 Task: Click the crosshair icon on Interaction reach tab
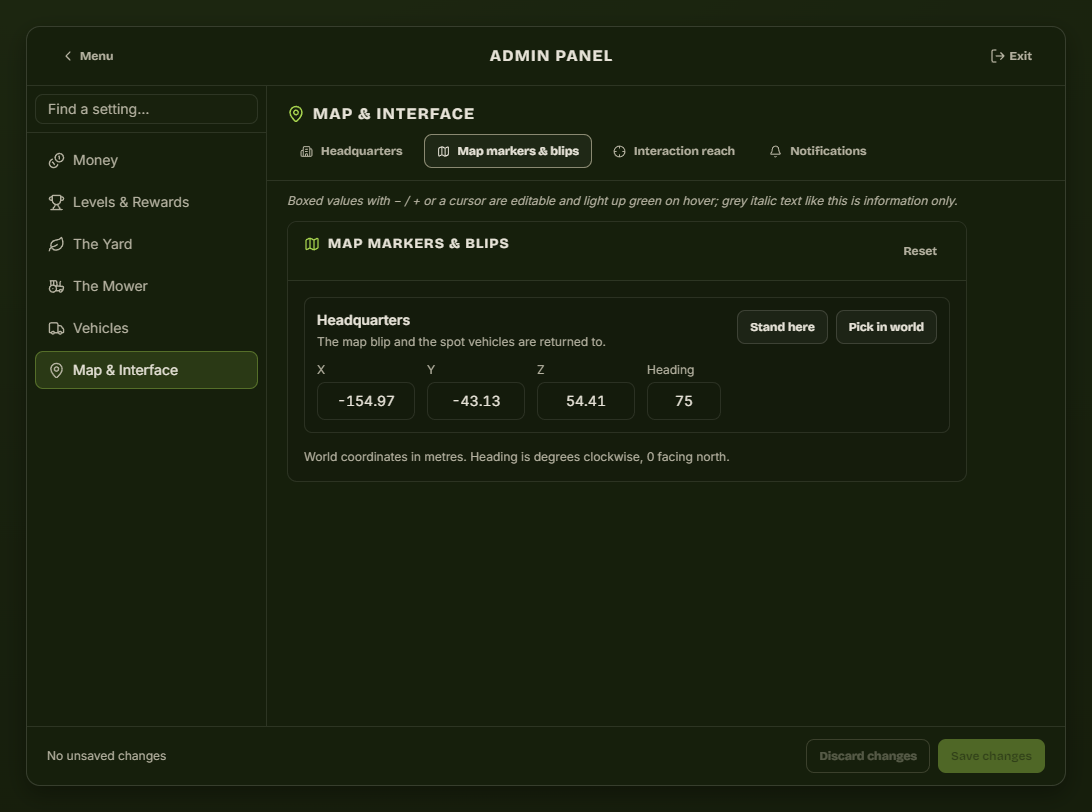619,151
